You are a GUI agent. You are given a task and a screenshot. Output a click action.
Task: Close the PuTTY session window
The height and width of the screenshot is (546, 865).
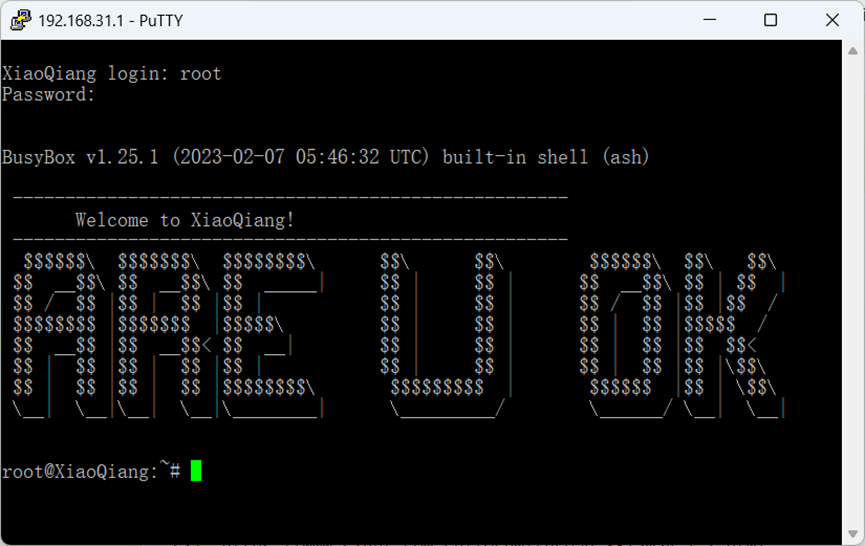coord(832,20)
